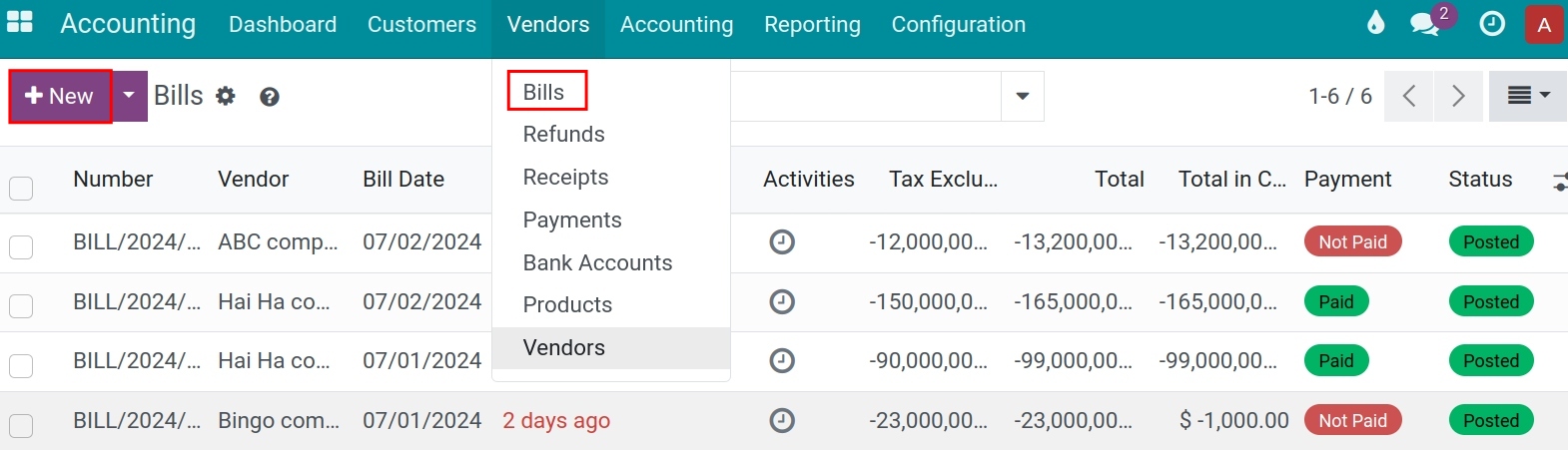
Task: Click activity clock for Hai Ha 07/01/2024 bill
Action: 782,360
